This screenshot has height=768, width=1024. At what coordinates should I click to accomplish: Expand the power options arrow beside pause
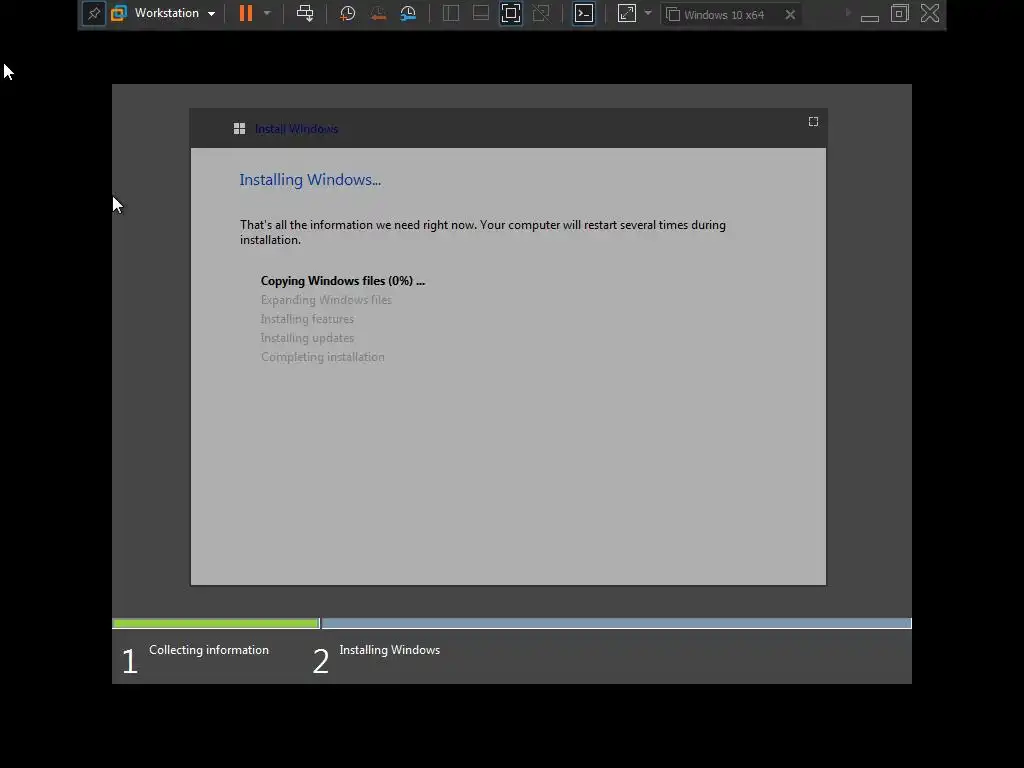coord(266,13)
